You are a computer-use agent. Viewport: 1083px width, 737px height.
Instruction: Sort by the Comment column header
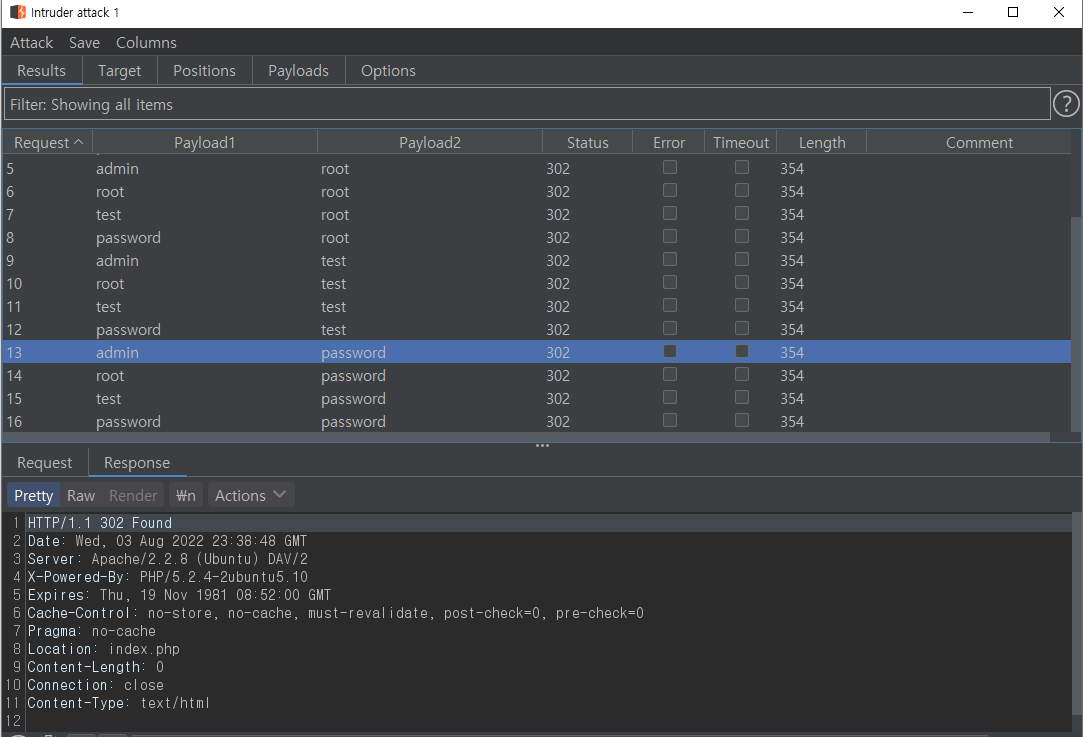pyautogui.click(x=979, y=142)
